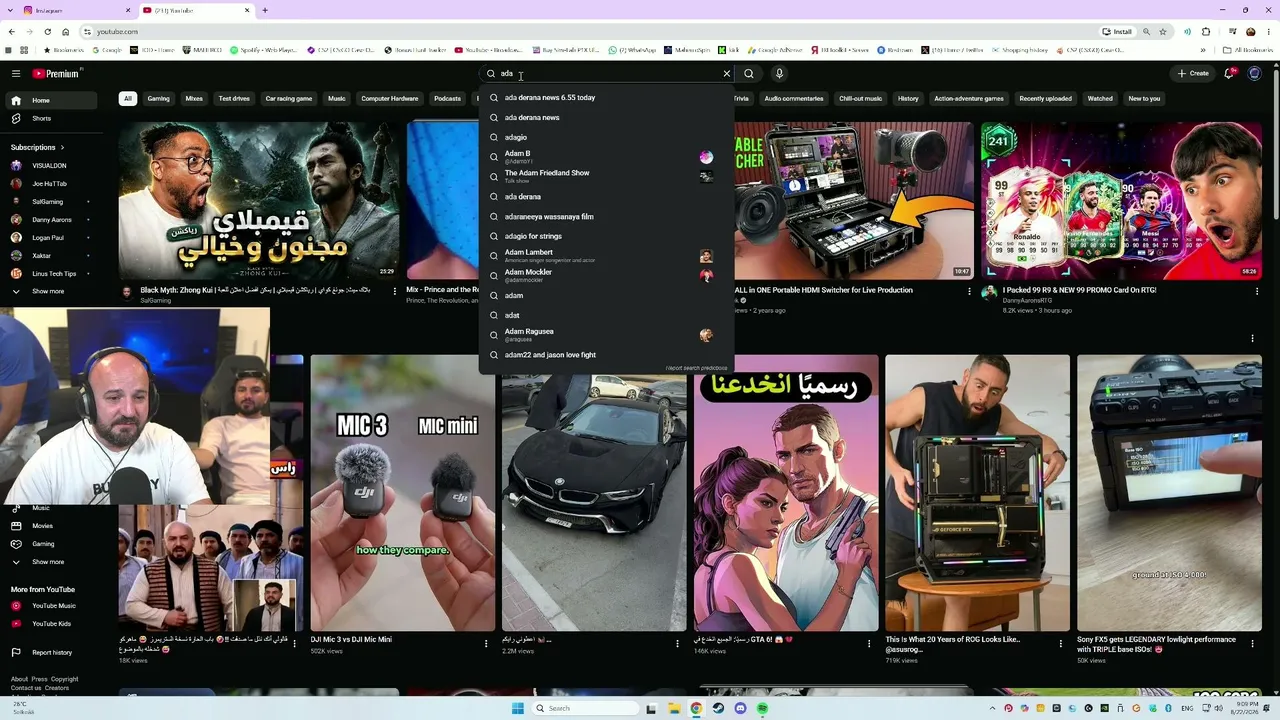This screenshot has height=720, width=1280.
Task: Choose the 'Adam Lambert' suggestion
Action: point(606,256)
